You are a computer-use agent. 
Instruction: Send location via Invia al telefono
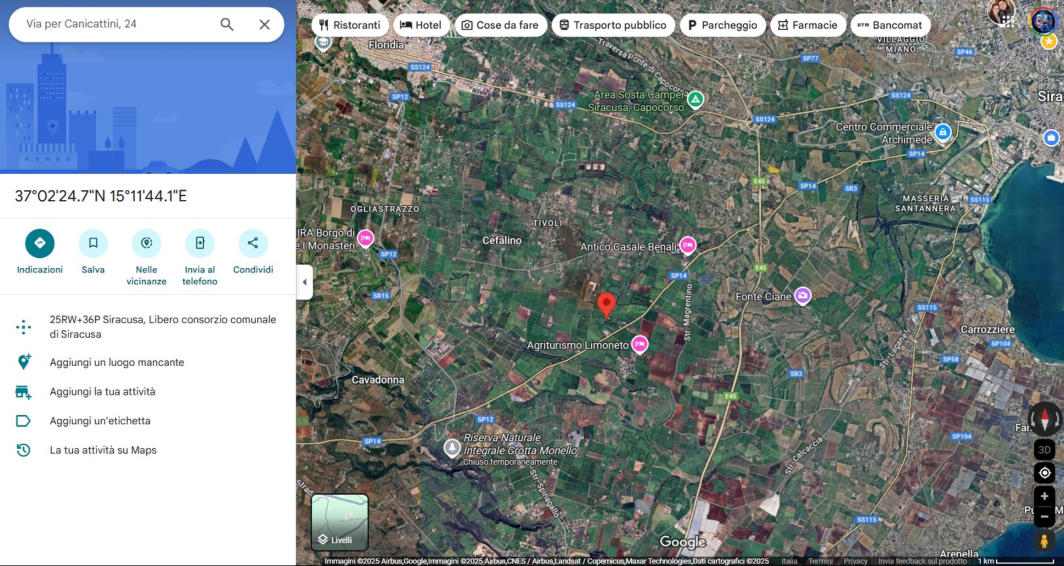[200, 244]
